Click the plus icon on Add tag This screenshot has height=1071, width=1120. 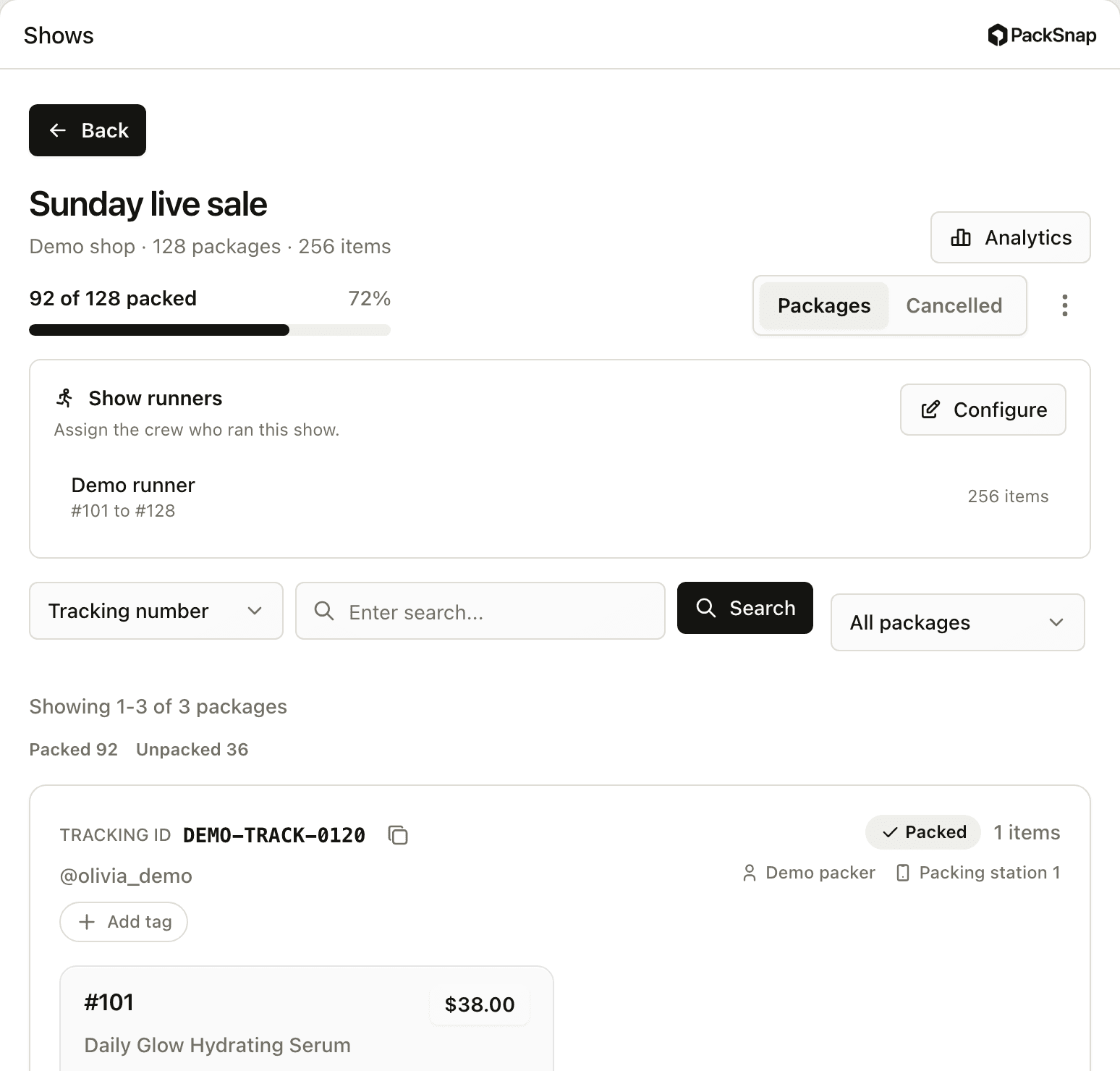87,922
